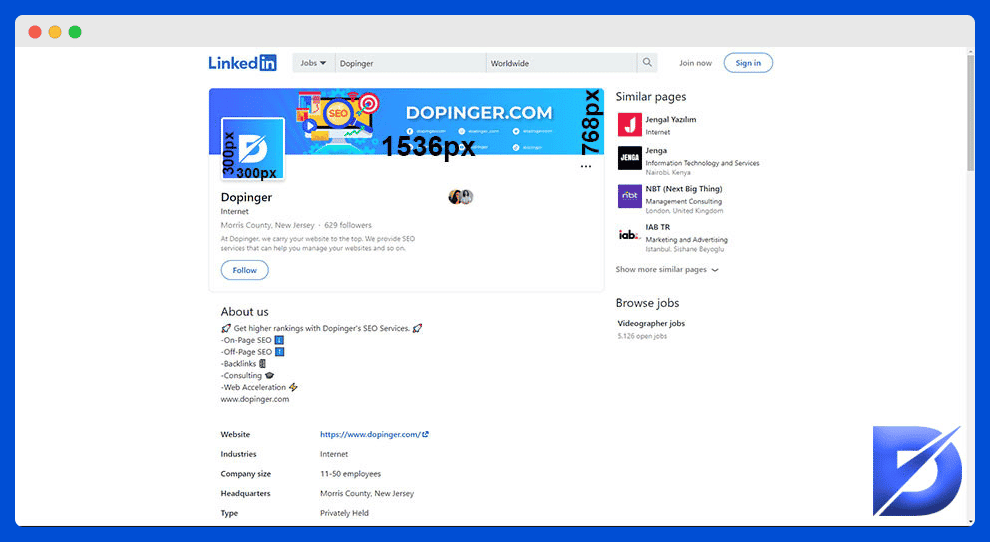
Task: Click the page vertical scrollbar thumb
Action: coord(970,112)
